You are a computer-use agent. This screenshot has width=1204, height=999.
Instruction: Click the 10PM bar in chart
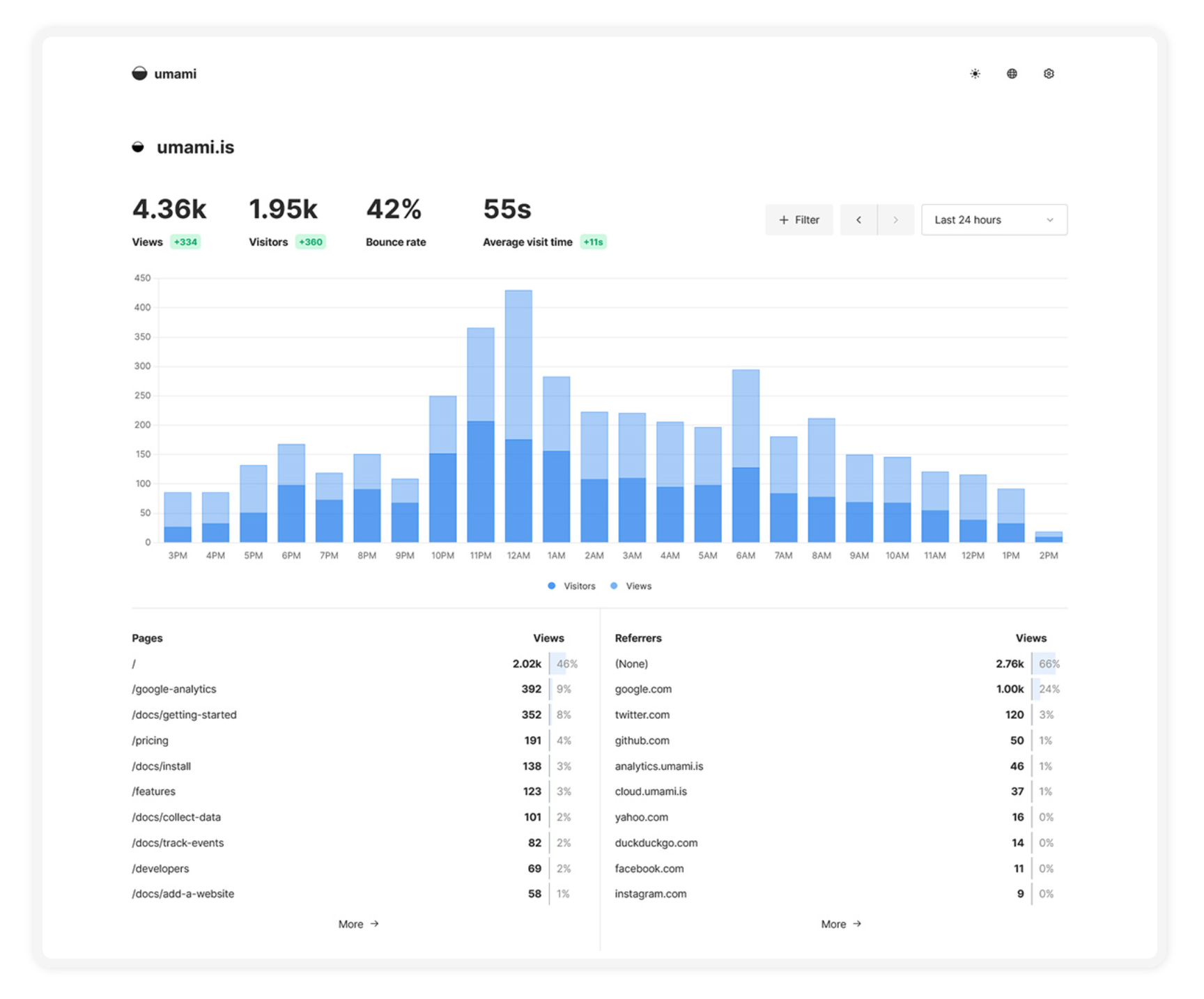pyautogui.click(x=442, y=469)
